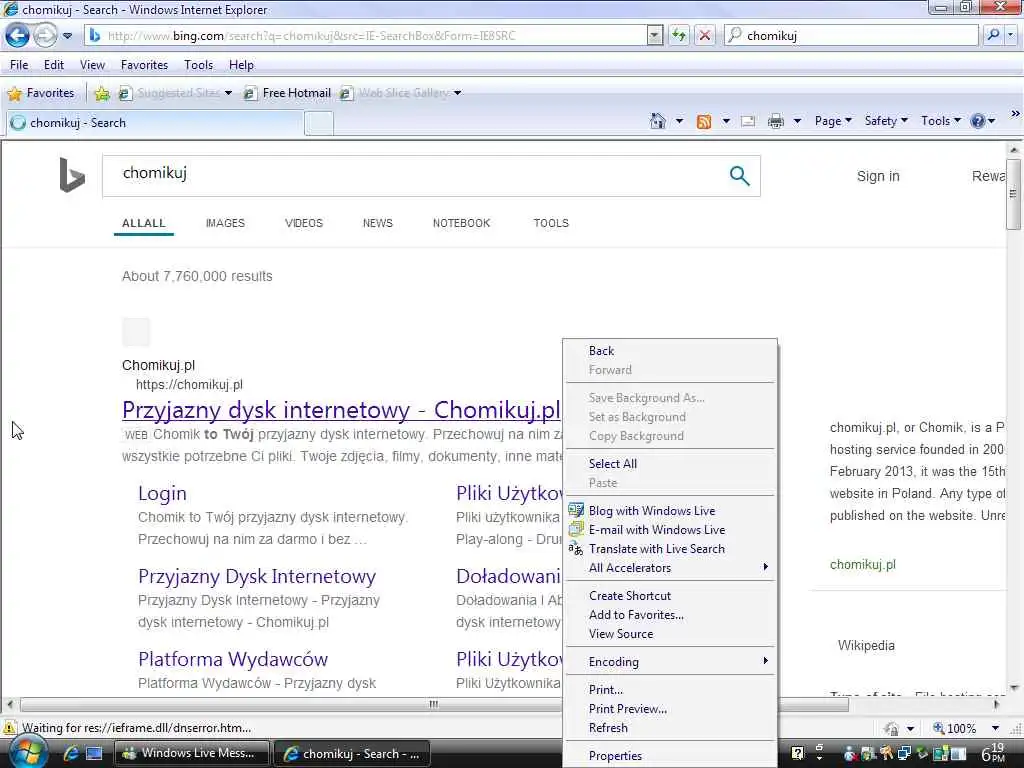Choose Blog with Windows Live

click(671, 511)
